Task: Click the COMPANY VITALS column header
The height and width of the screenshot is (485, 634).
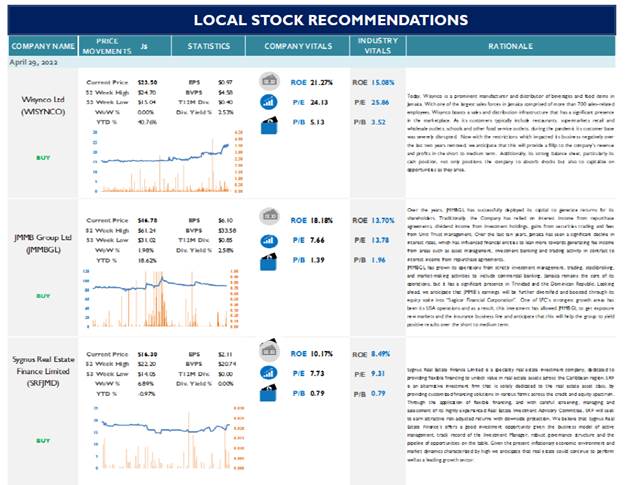Action: [298, 46]
